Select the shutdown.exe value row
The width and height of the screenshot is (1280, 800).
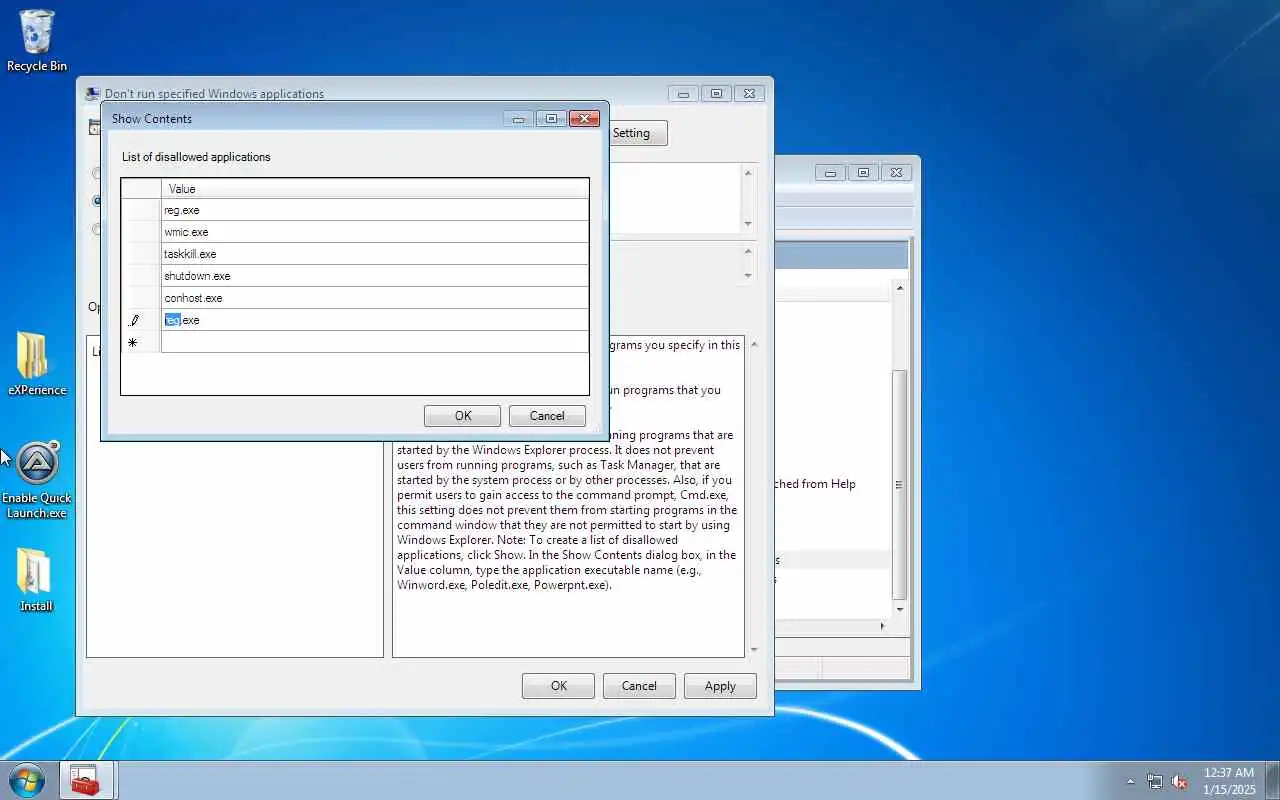point(375,276)
